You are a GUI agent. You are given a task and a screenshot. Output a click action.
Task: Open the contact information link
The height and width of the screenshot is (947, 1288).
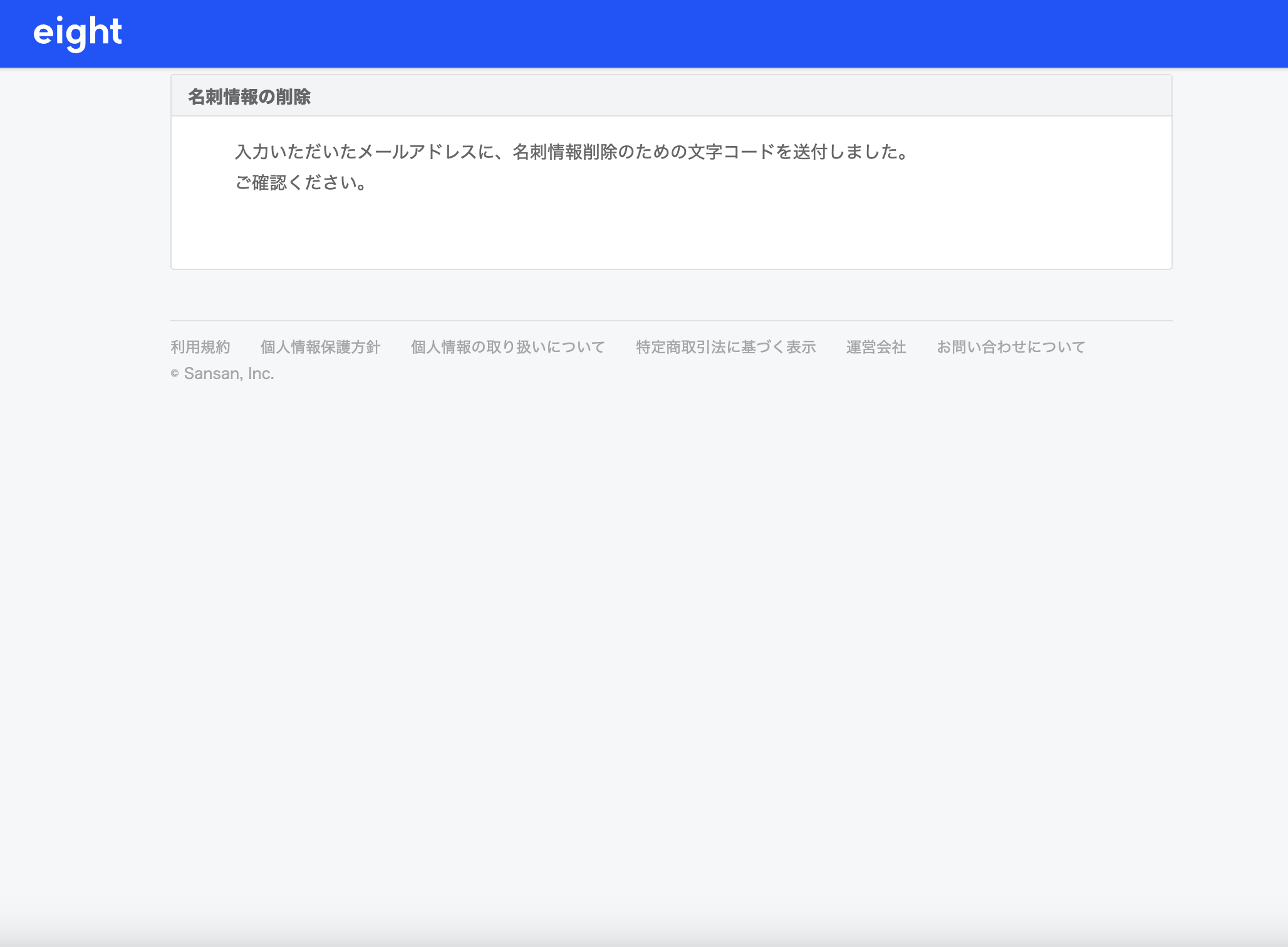pyautogui.click(x=1010, y=346)
